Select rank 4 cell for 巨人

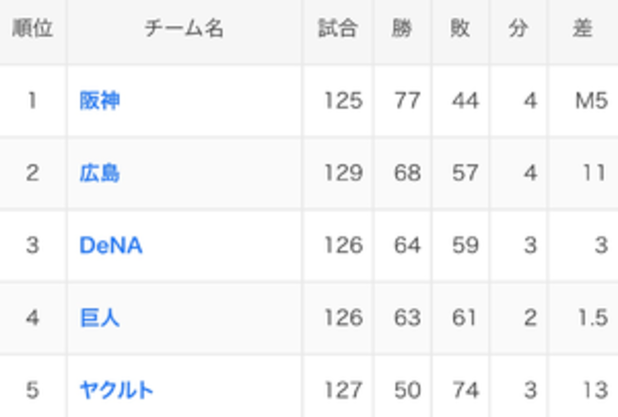(x=33, y=318)
